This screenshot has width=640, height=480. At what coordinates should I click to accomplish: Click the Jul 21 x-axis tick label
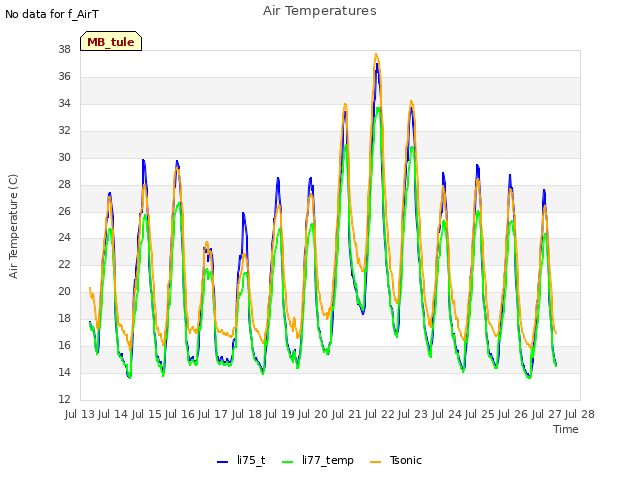(347, 414)
